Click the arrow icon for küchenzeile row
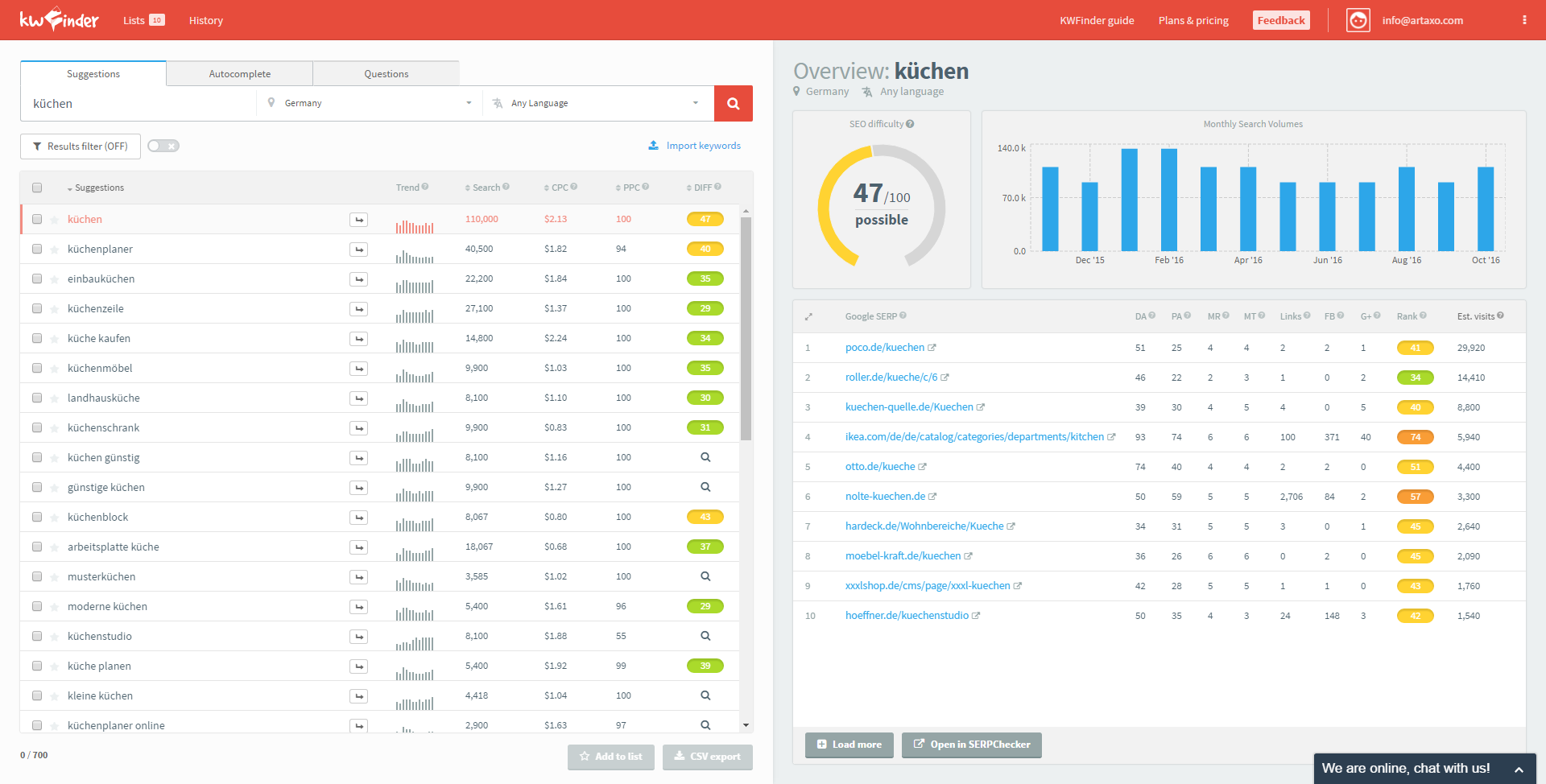Viewport: 1546px width, 784px height. pyautogui.click(x=358, y=309)
